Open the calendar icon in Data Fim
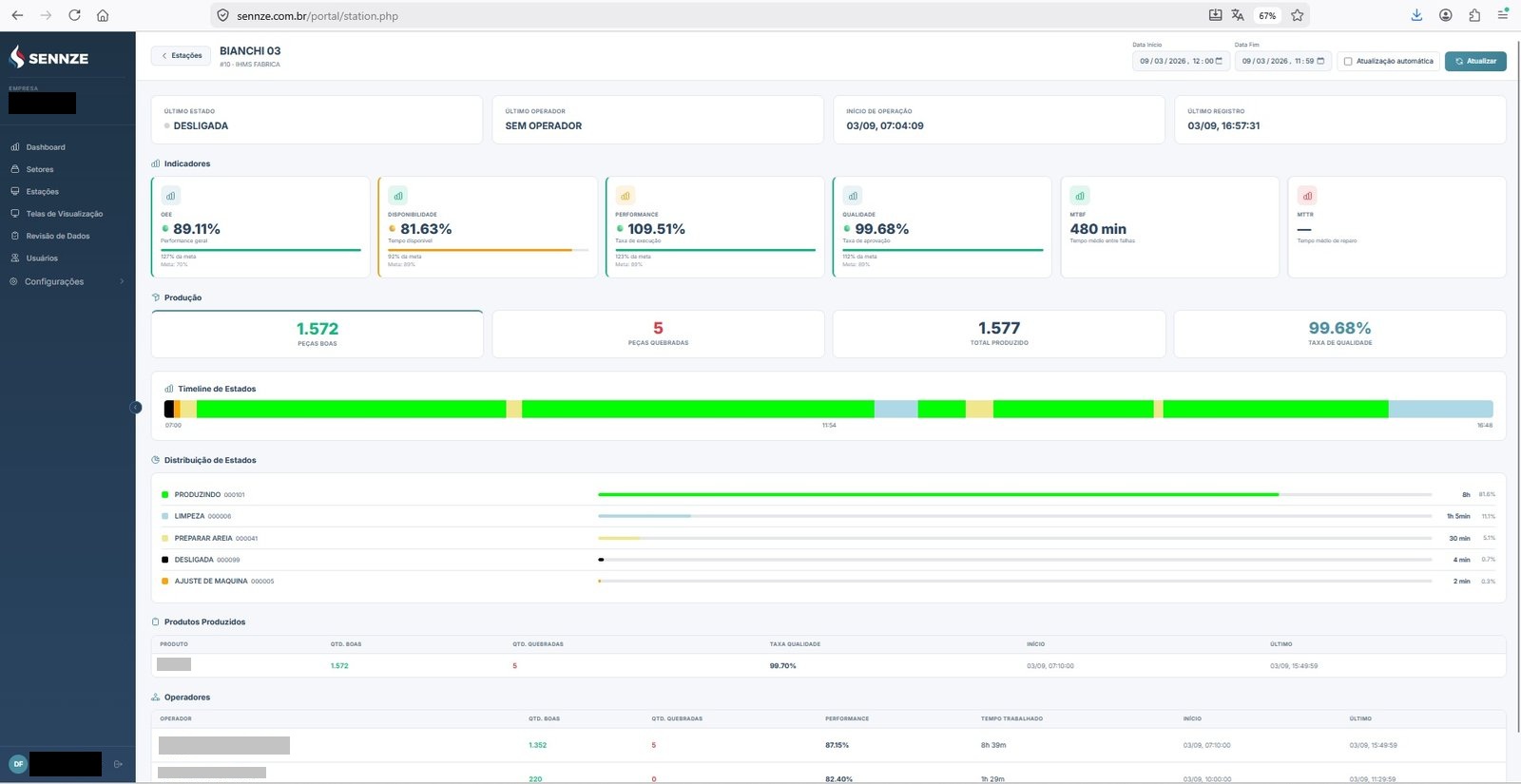Image resolution: width=1521 pixels, height=784 pixels. pyautogui.click(x=1320, y=61)
